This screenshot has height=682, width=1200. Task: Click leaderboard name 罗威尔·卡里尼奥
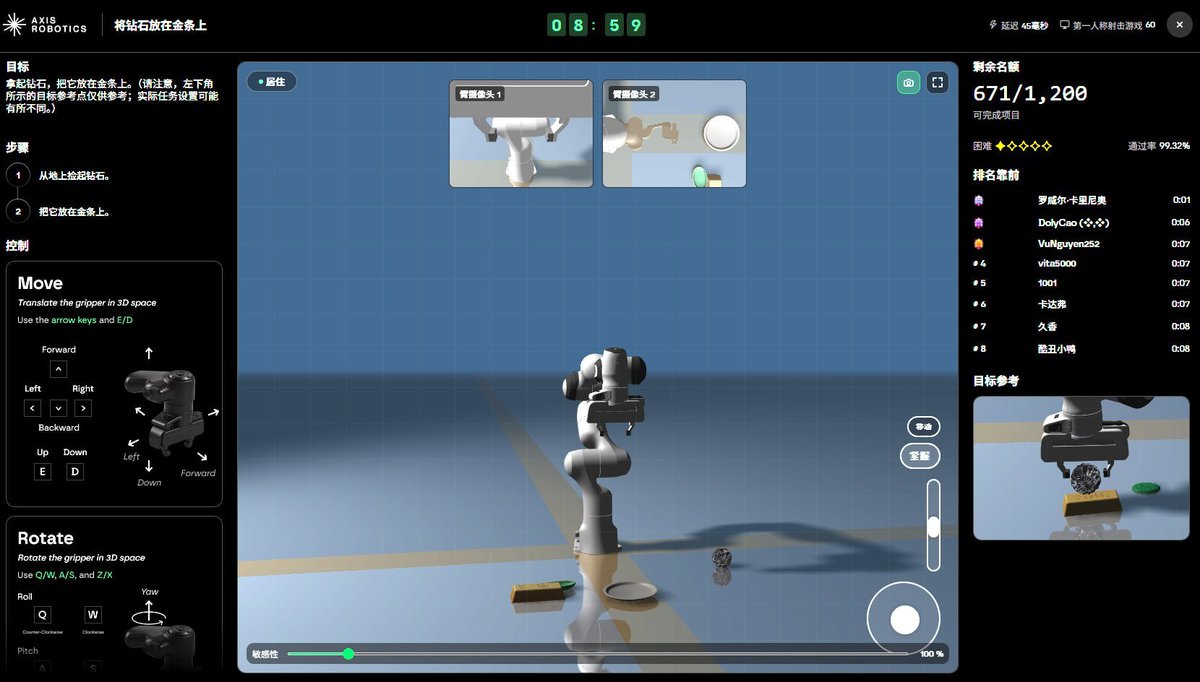coord(1072,200)
